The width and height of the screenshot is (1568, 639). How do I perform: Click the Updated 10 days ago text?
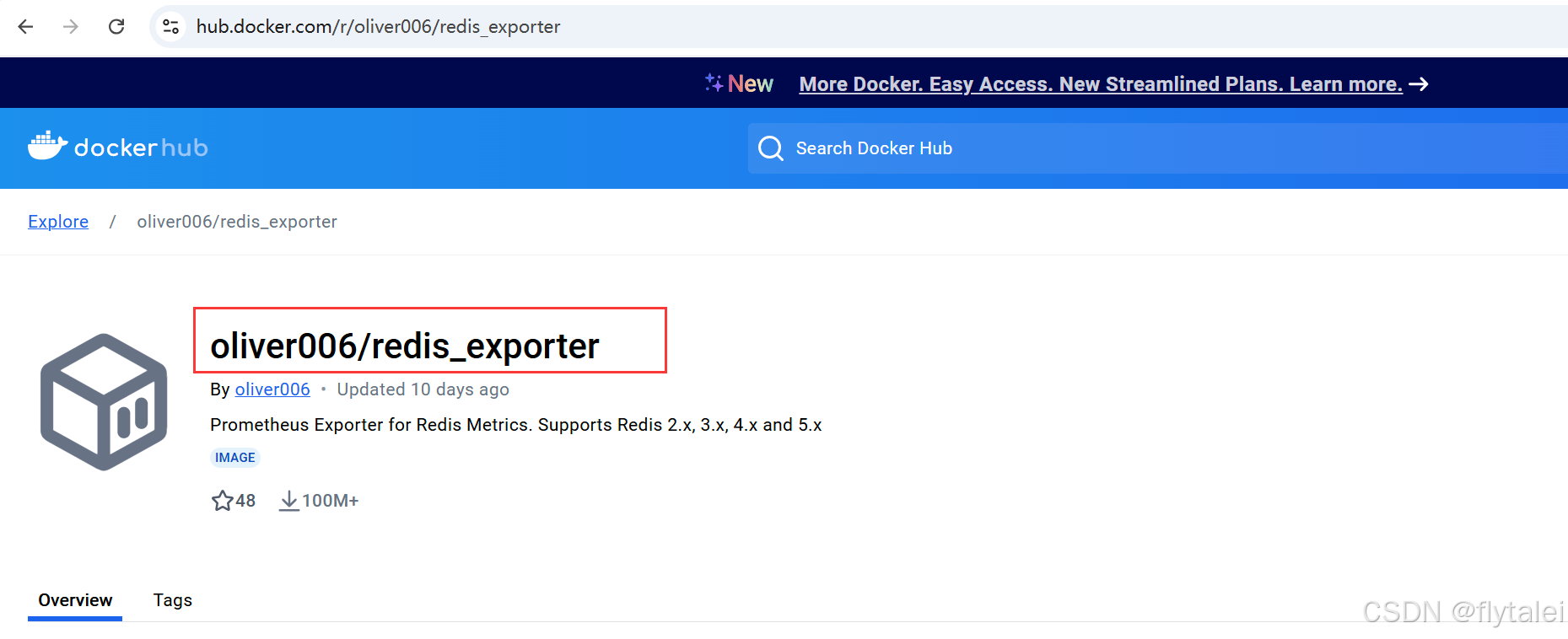pyautogui.click(x=423, y=389)
